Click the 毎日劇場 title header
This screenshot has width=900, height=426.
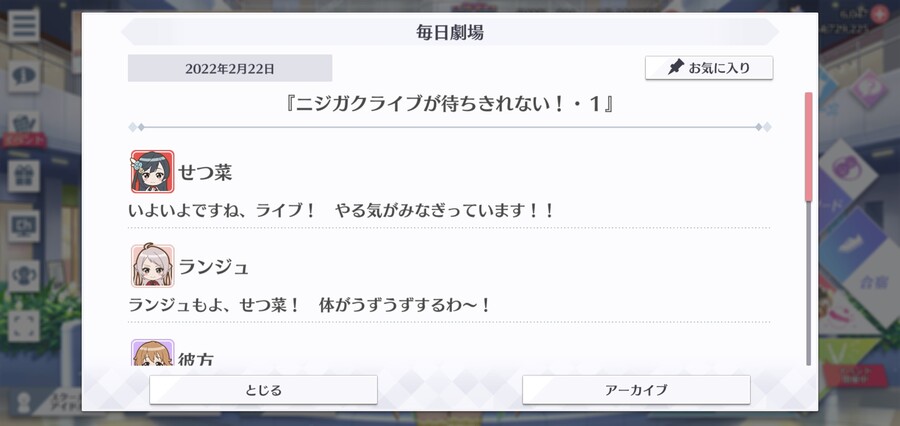tap(450, 32)
